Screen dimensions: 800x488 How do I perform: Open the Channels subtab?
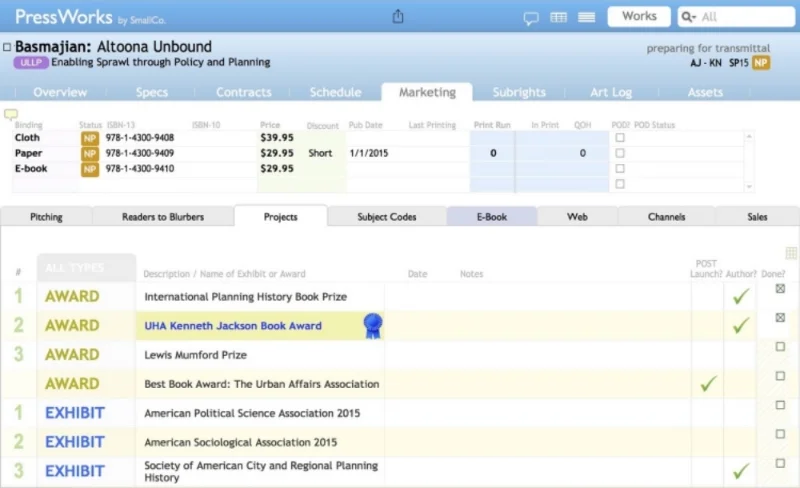[666, 217]
